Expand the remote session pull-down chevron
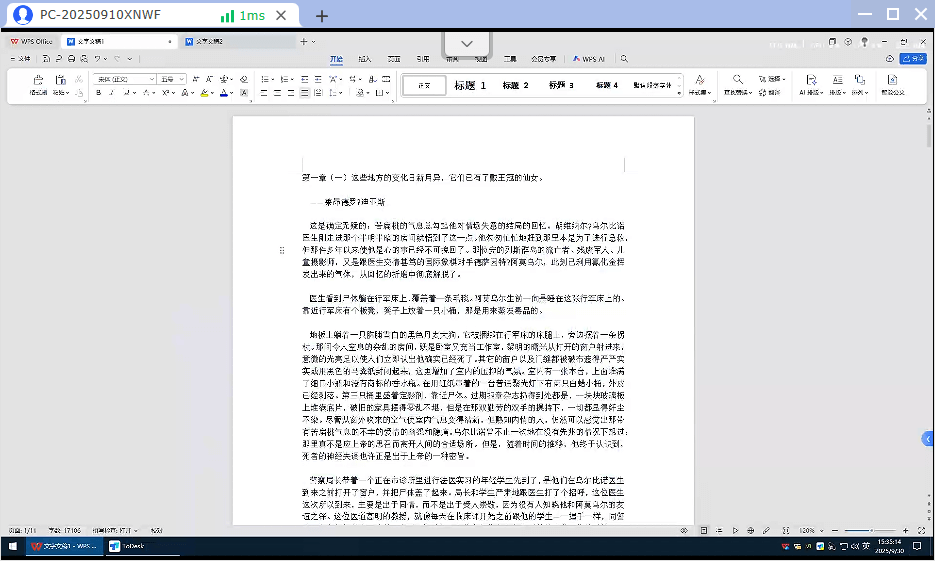Image resolution: width=935 pixels, height=561 pixels. pos(467,43)
